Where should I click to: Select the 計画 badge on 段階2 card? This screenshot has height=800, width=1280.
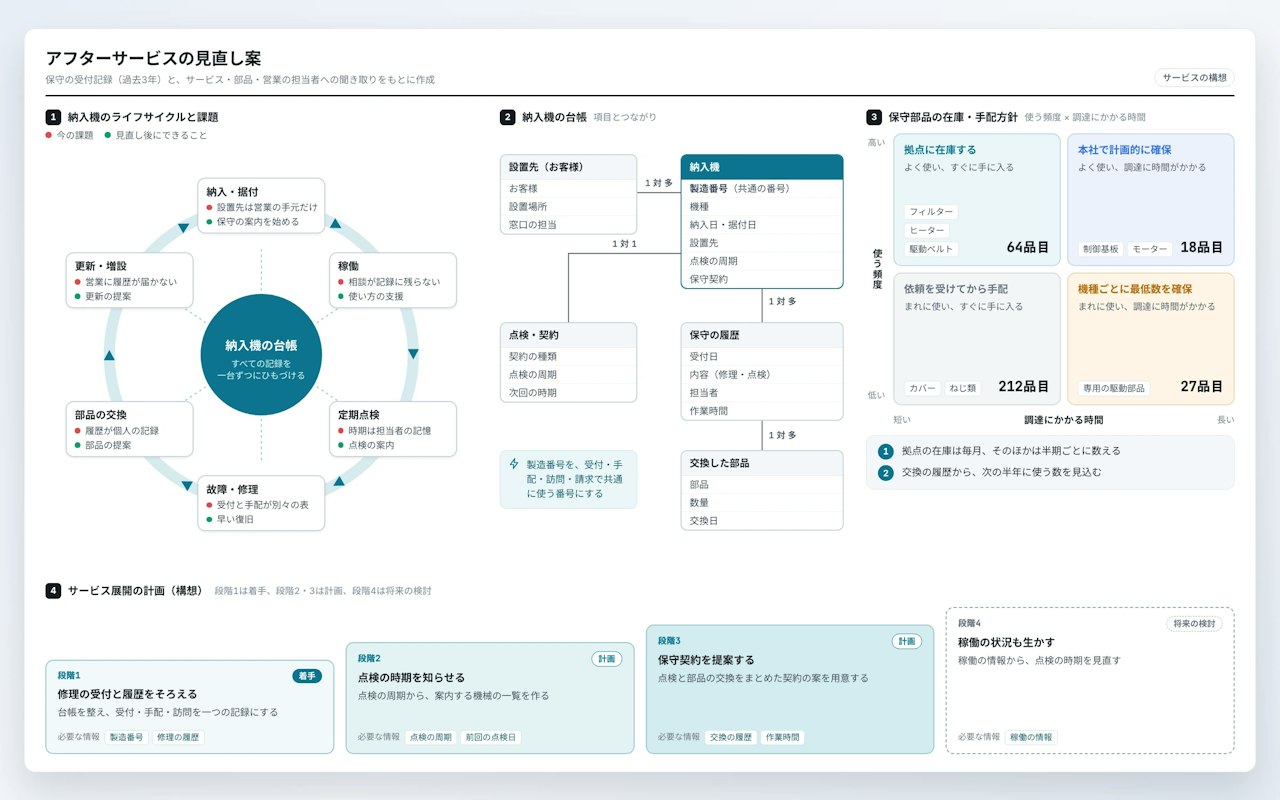click(607, 659)
